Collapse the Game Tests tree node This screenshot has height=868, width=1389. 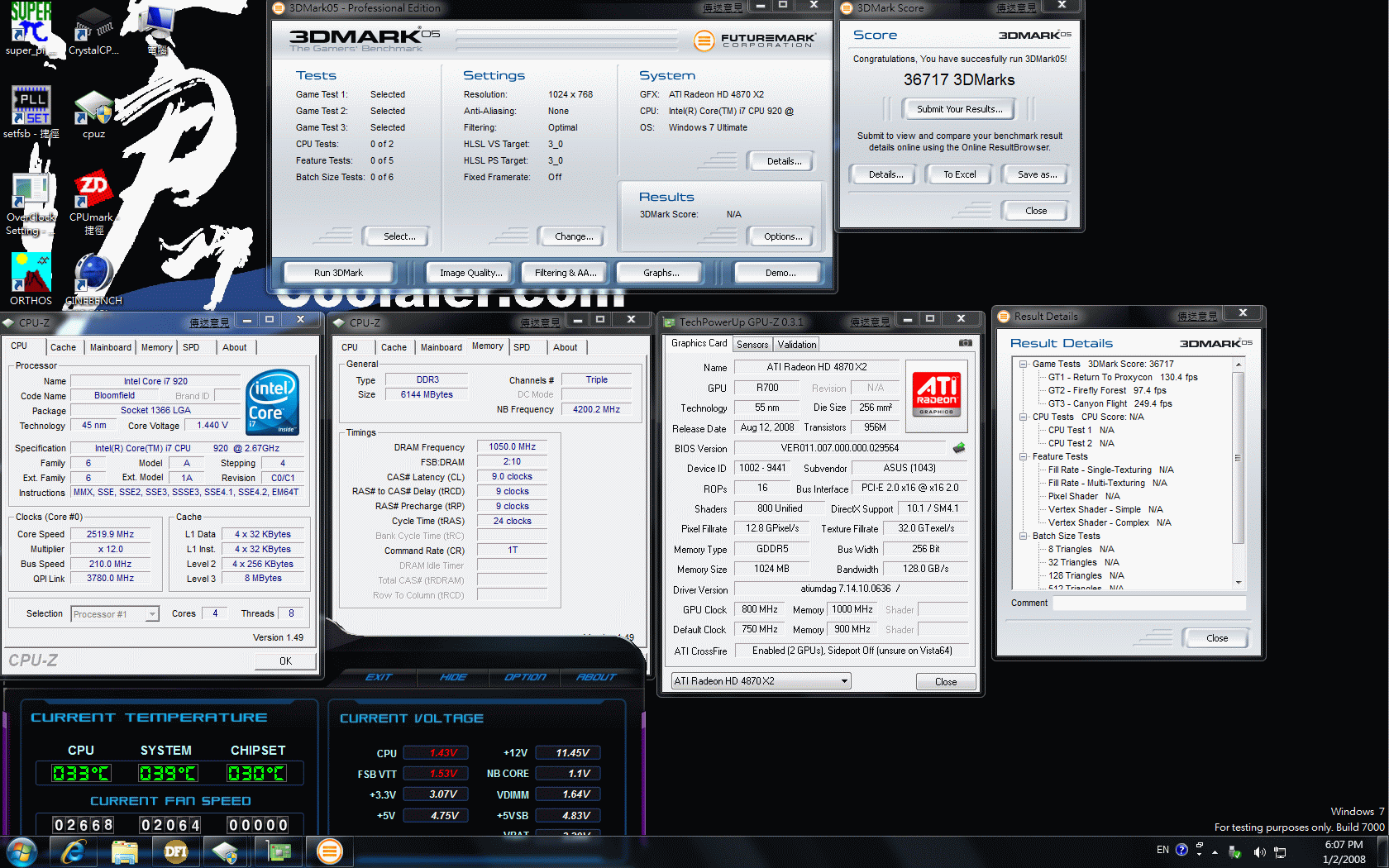[1023, 364]
